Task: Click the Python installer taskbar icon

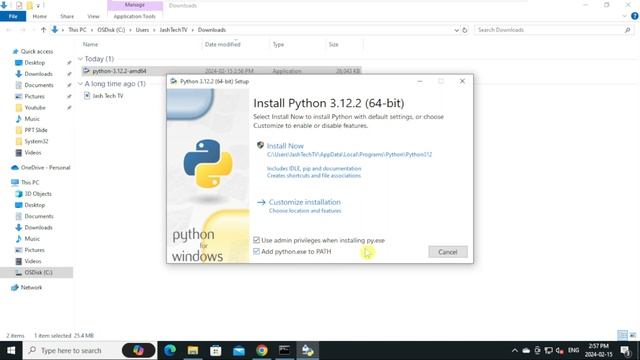Action: pos(307,350)
